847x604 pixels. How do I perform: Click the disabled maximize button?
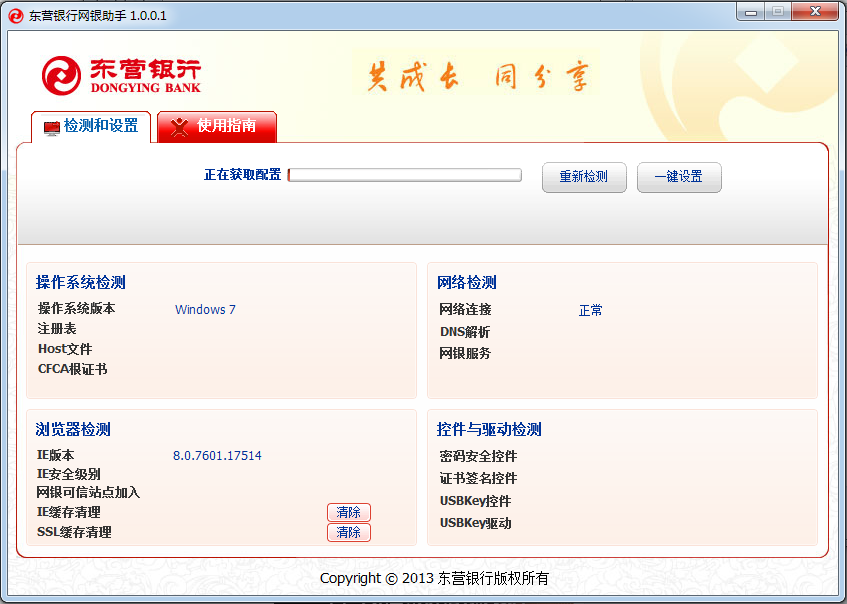click(x=778, y=11)
